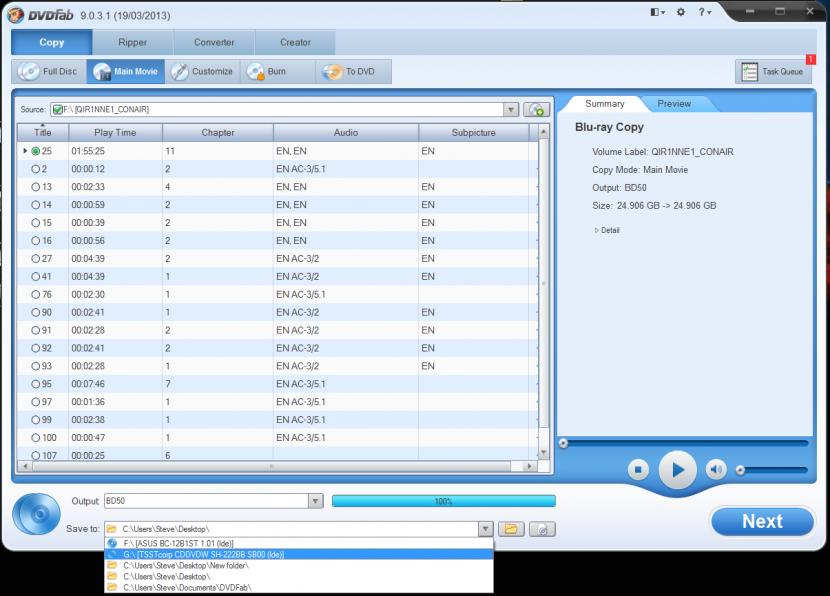
Task: Open the Summary tab
Action: (x=605, y=104)
